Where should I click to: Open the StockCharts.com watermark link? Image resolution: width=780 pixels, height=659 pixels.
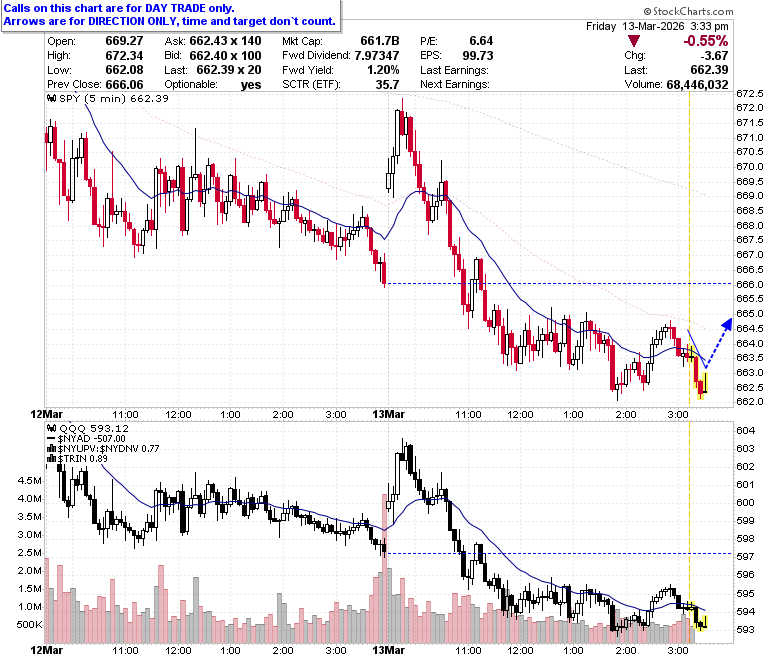[x=692, y=11]
